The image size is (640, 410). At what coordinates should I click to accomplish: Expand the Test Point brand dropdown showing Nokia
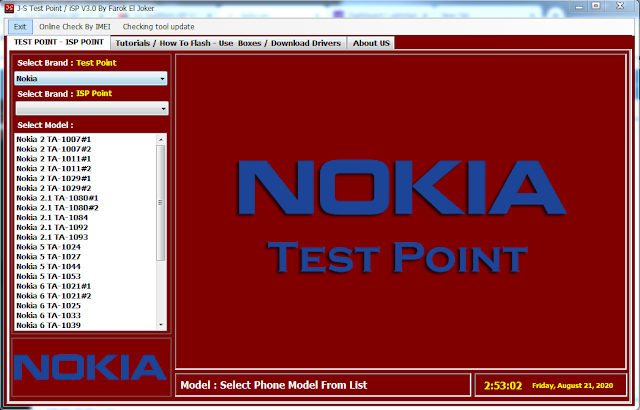point(91,78)
